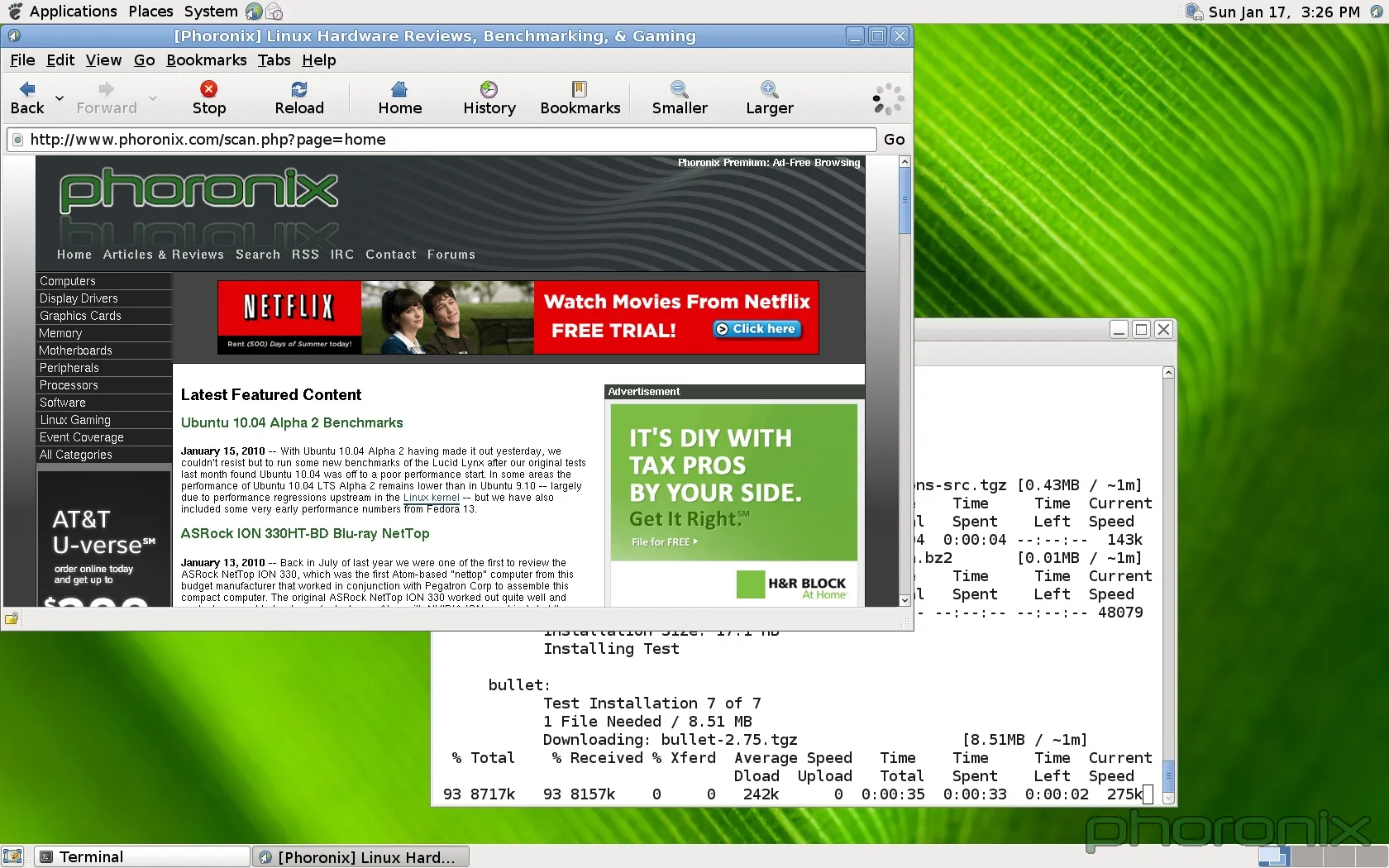Click the browser scrollbar down arrow

click(905, 600)
